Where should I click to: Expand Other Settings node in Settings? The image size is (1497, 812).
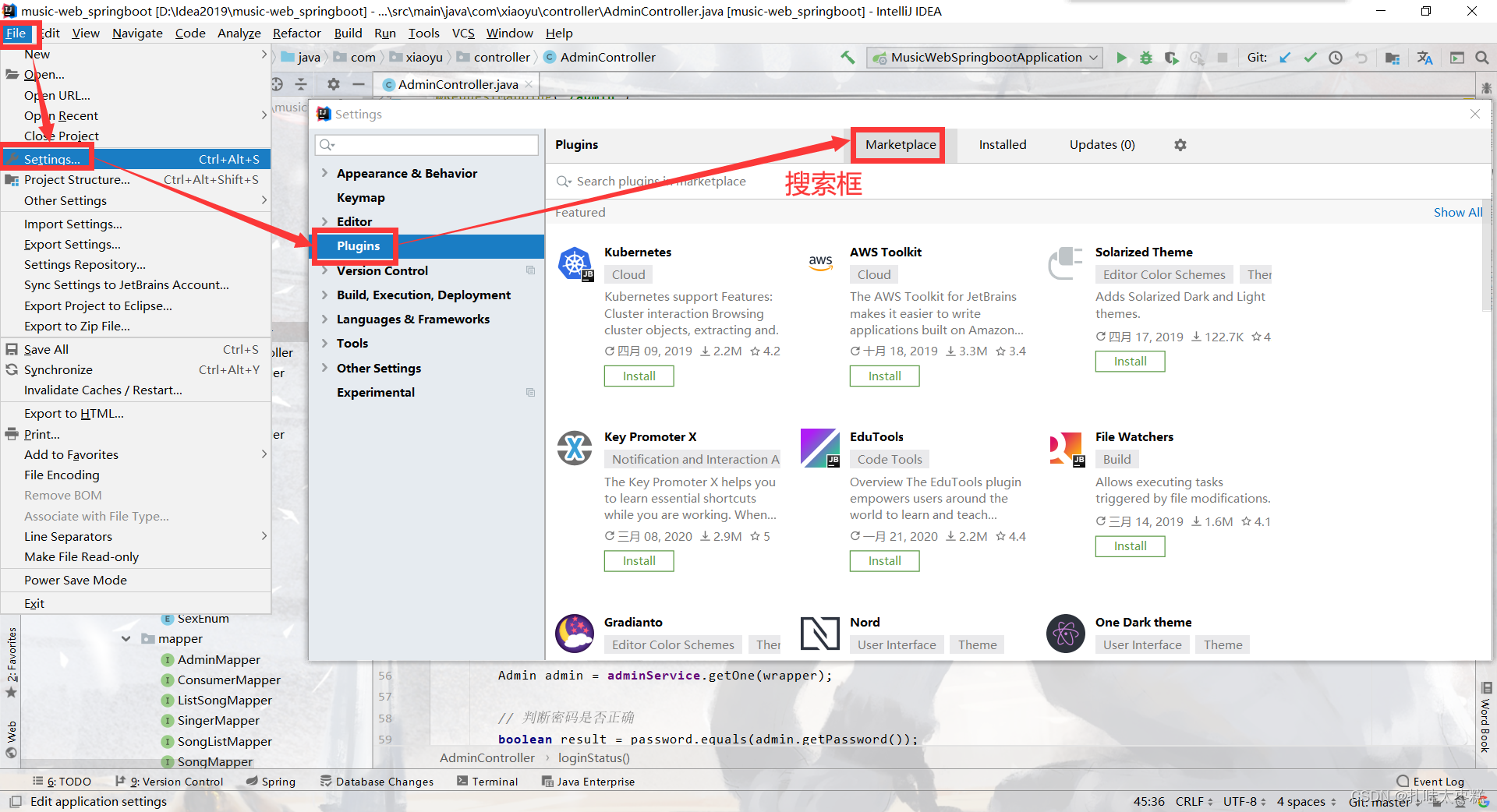(325, 368)
